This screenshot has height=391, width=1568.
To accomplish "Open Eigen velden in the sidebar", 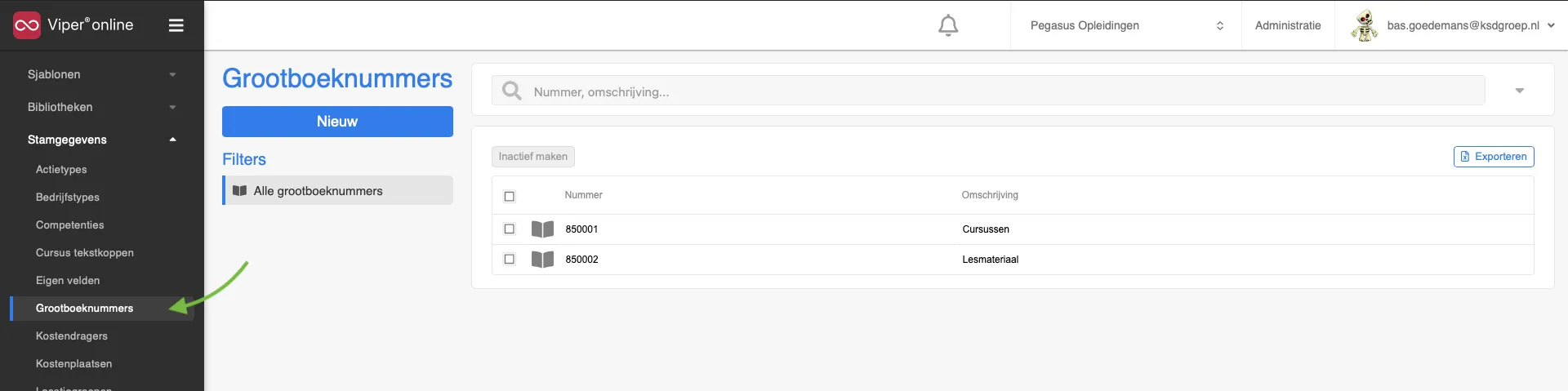I will coord(68,281).
